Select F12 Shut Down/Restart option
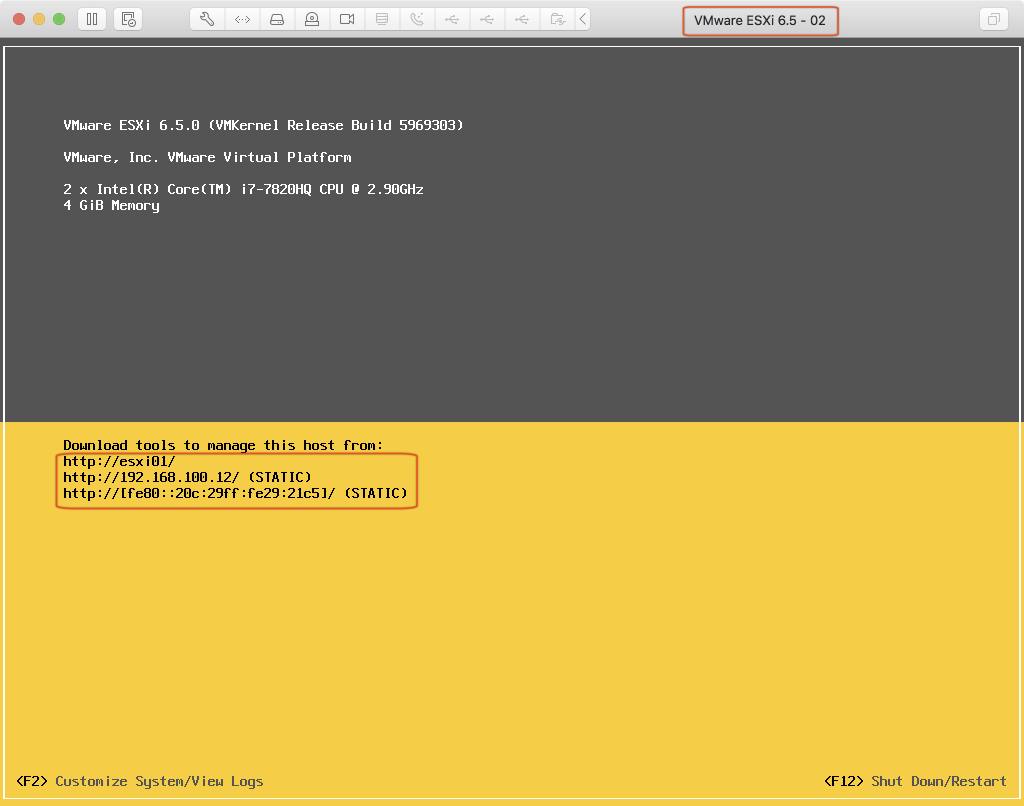The width and height of the screenshot is (1024, 806). (915, 781)
